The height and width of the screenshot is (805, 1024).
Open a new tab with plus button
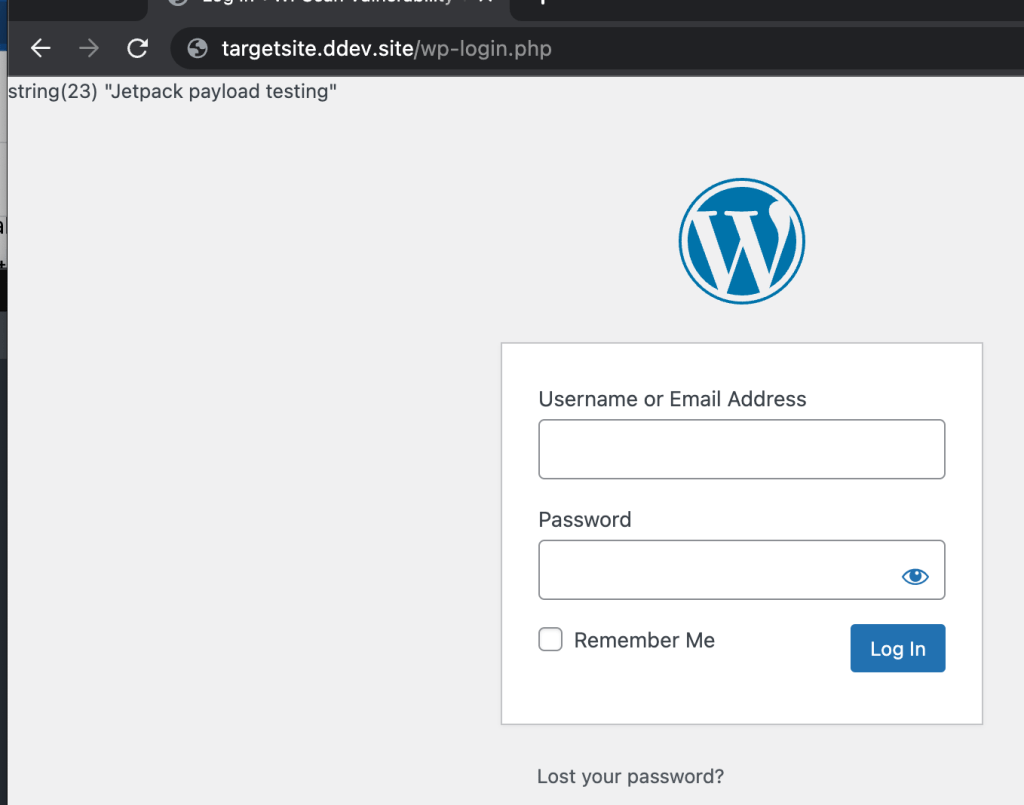543,4
